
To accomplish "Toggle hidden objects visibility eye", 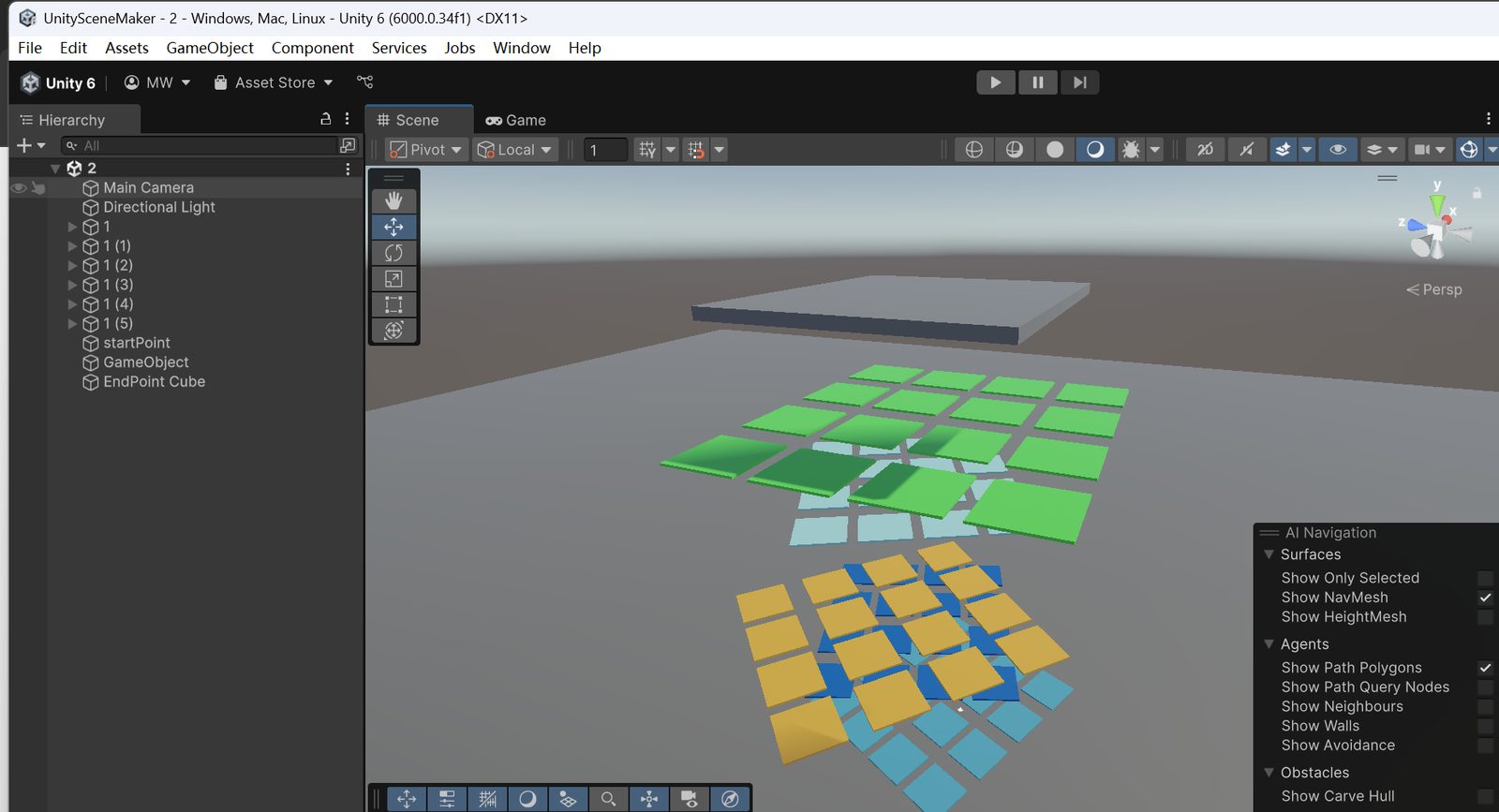I will pos(1338,150).
